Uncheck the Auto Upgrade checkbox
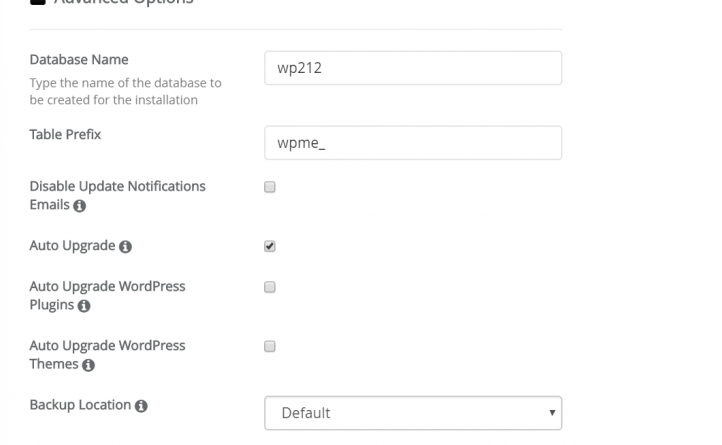 click(270, 246)
